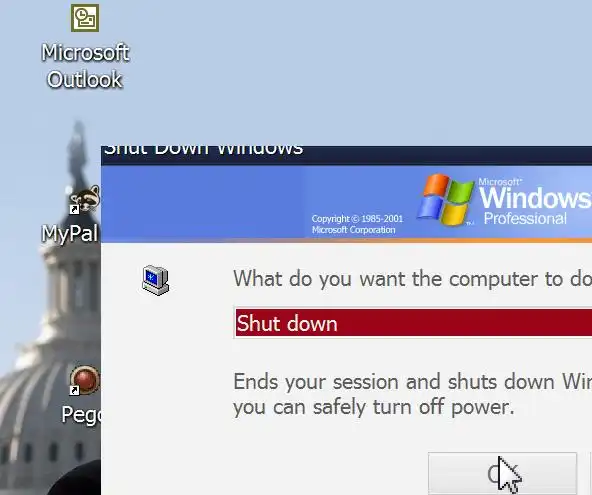This screenshot has width=592, height=495.
Task: Confirm shutdown with the OK button
Action: (502, 474)
